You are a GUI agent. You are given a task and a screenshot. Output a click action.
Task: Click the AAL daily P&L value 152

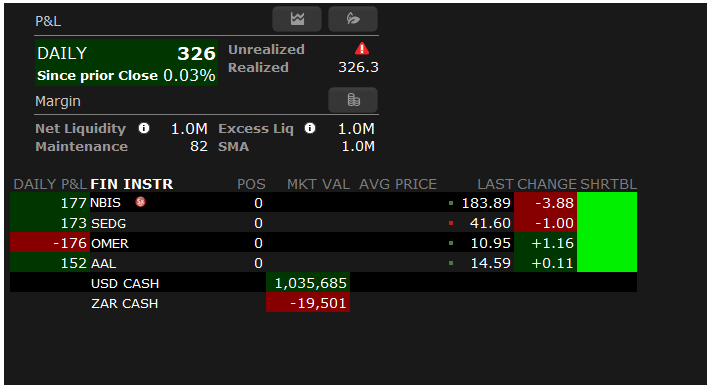click(x=73, y=263)
